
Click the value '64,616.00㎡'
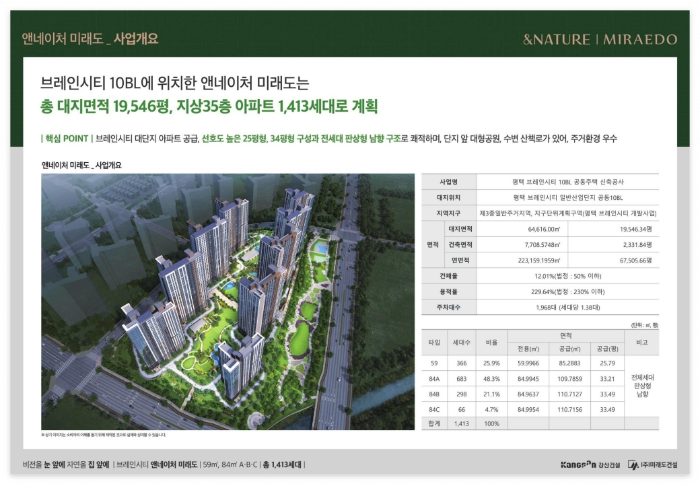(543, 229)
